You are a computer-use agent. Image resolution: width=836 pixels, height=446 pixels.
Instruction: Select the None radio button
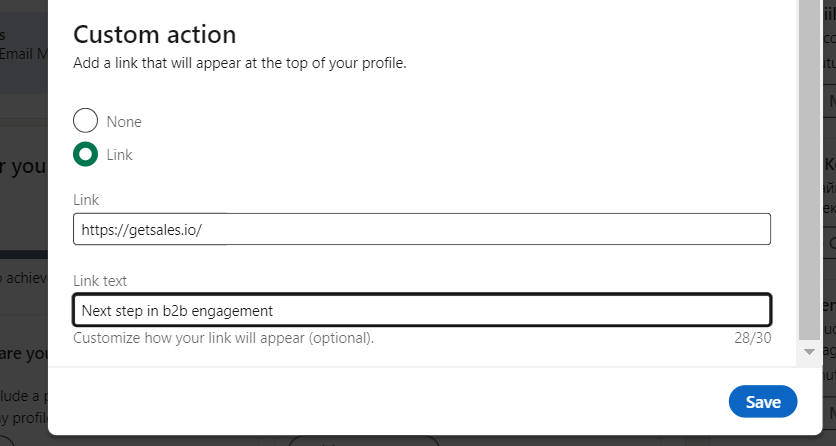click(86, 121)
